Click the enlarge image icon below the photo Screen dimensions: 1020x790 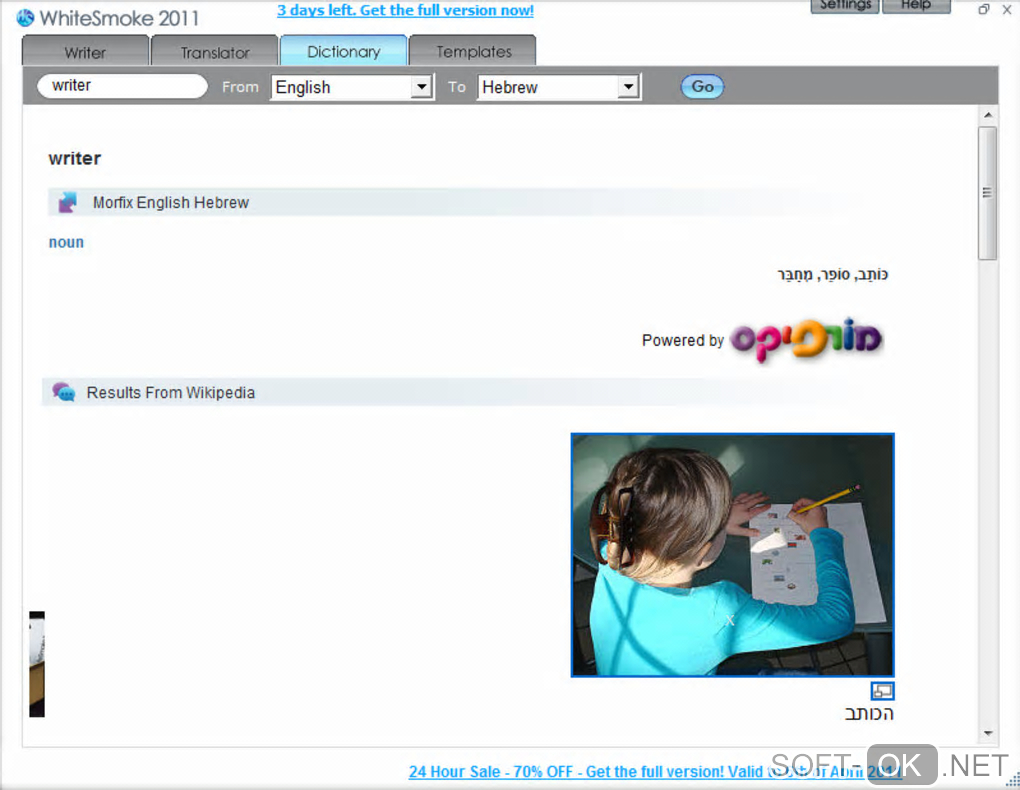[882, 690]
